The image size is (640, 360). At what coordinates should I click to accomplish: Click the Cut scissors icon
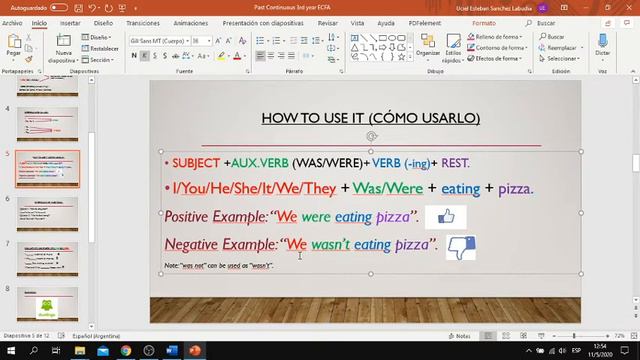[29, 38]
